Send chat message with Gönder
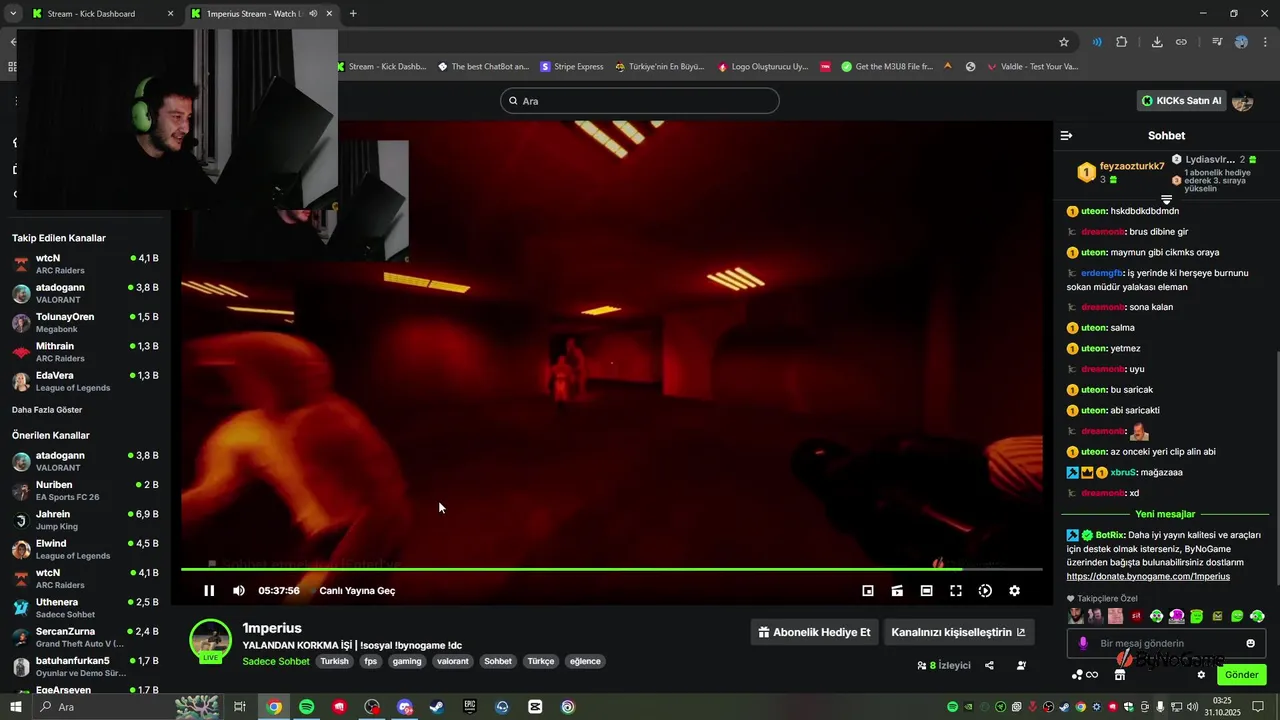Image resolution: width=1280 pixels, height=720 pixels. pyautogui.click(x=1241, y=675)
